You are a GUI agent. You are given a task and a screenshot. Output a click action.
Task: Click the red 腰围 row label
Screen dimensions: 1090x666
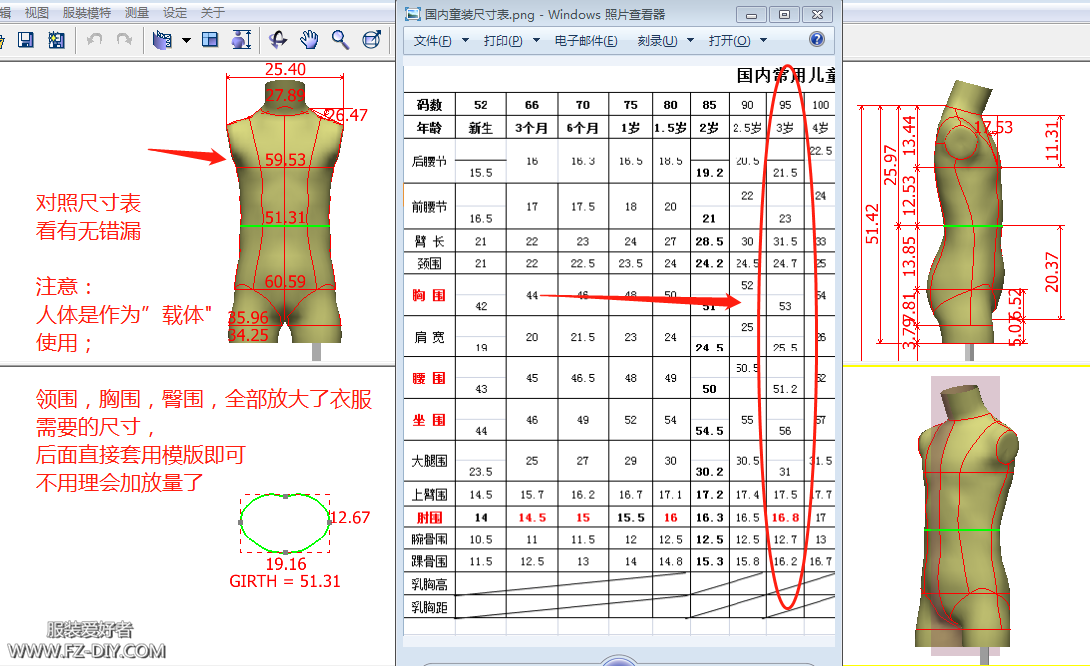click(x=430, y=378)
